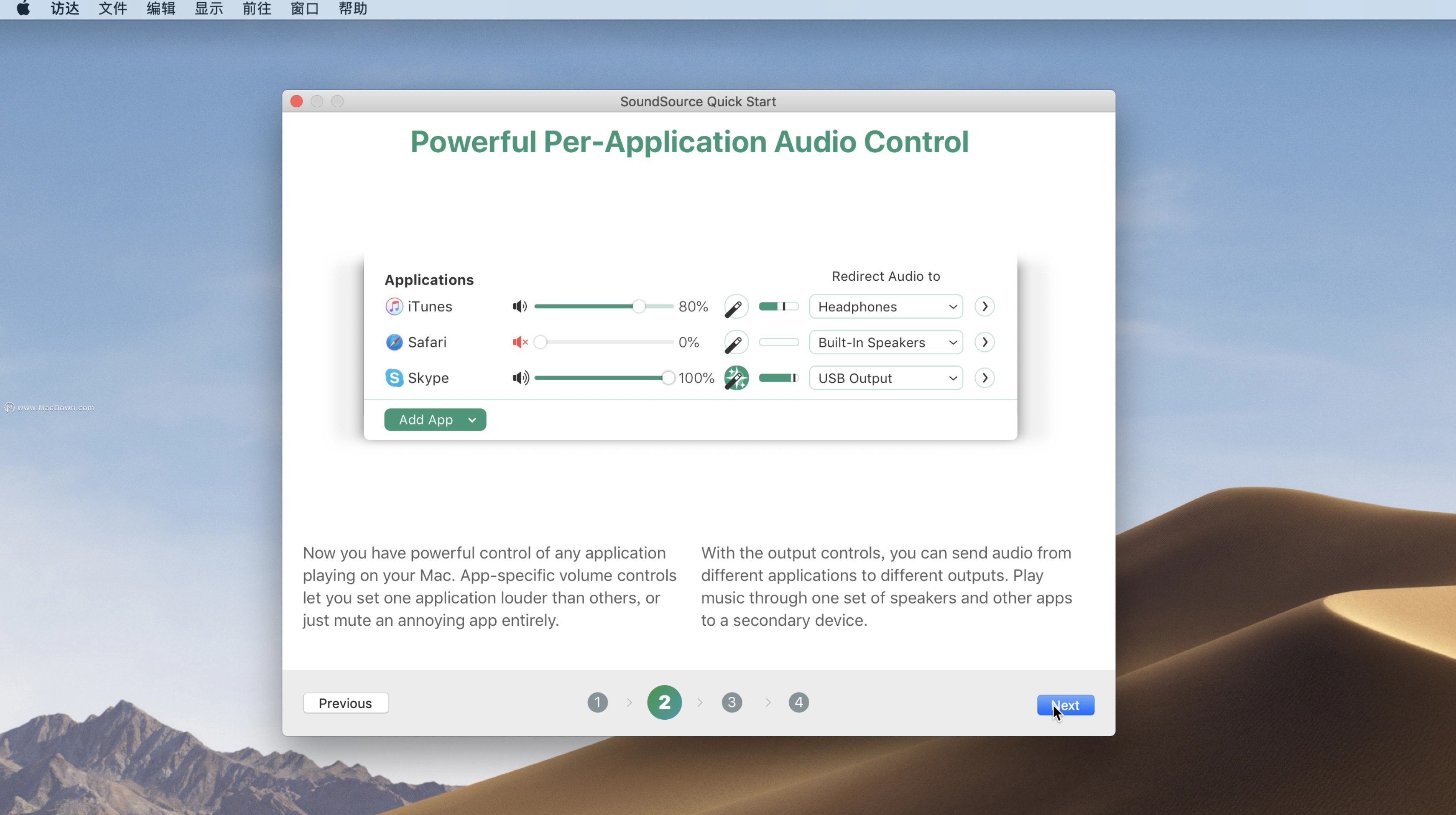The image size is (1456, 815).
Task: Open the 帮助 menu
Action: (353, 9)
